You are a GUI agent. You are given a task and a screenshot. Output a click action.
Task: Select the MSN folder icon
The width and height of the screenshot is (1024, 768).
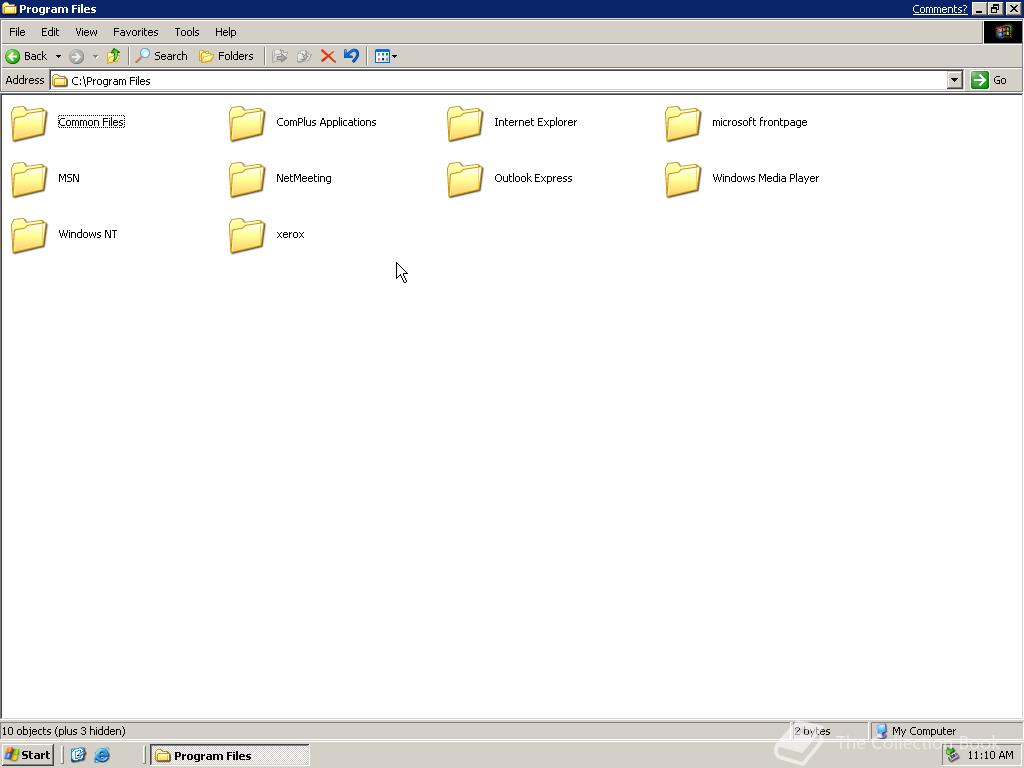tap(29, 179)
